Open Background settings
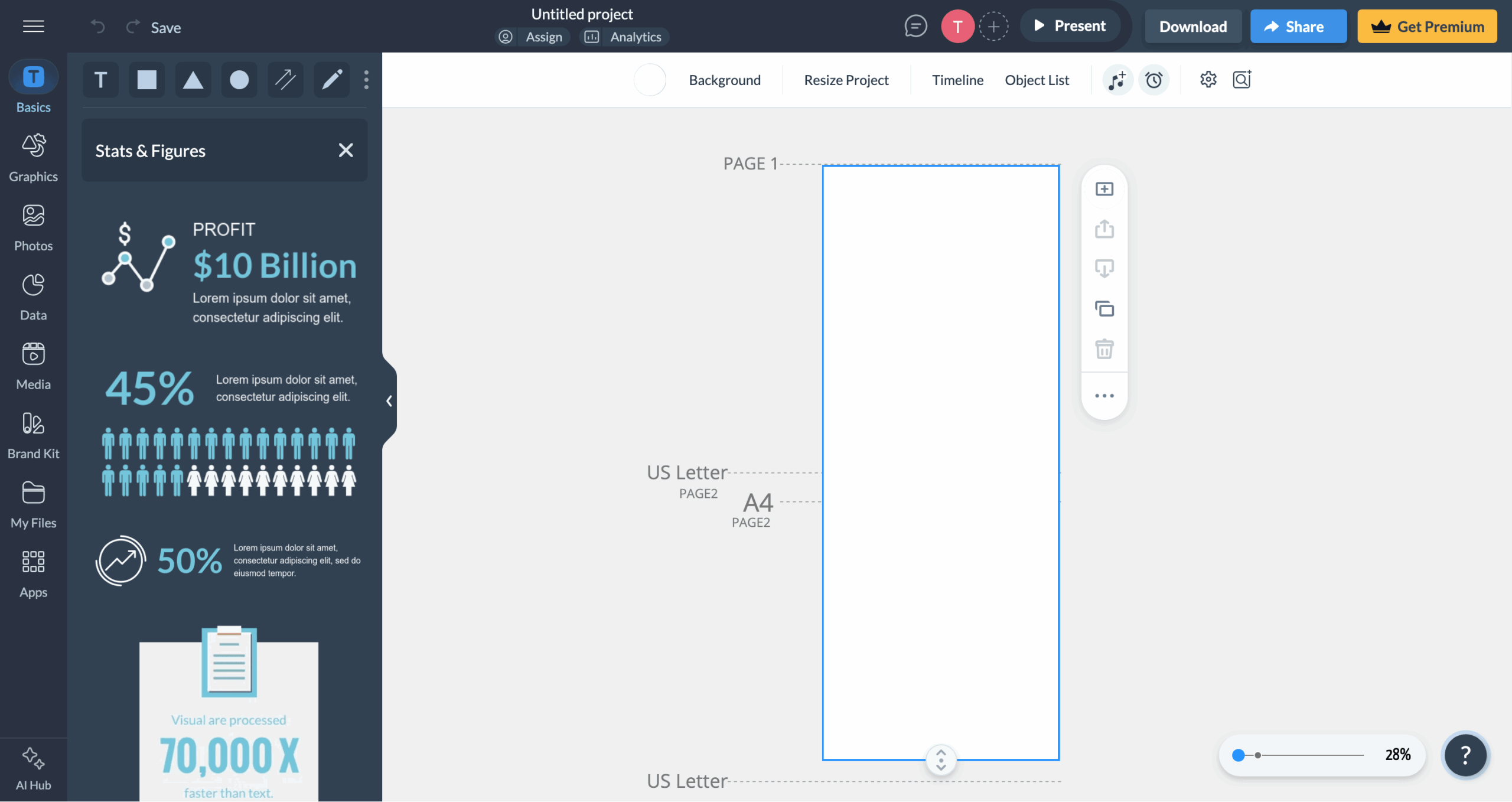The width and height of the screenshot is (1512, 802). 725,80
